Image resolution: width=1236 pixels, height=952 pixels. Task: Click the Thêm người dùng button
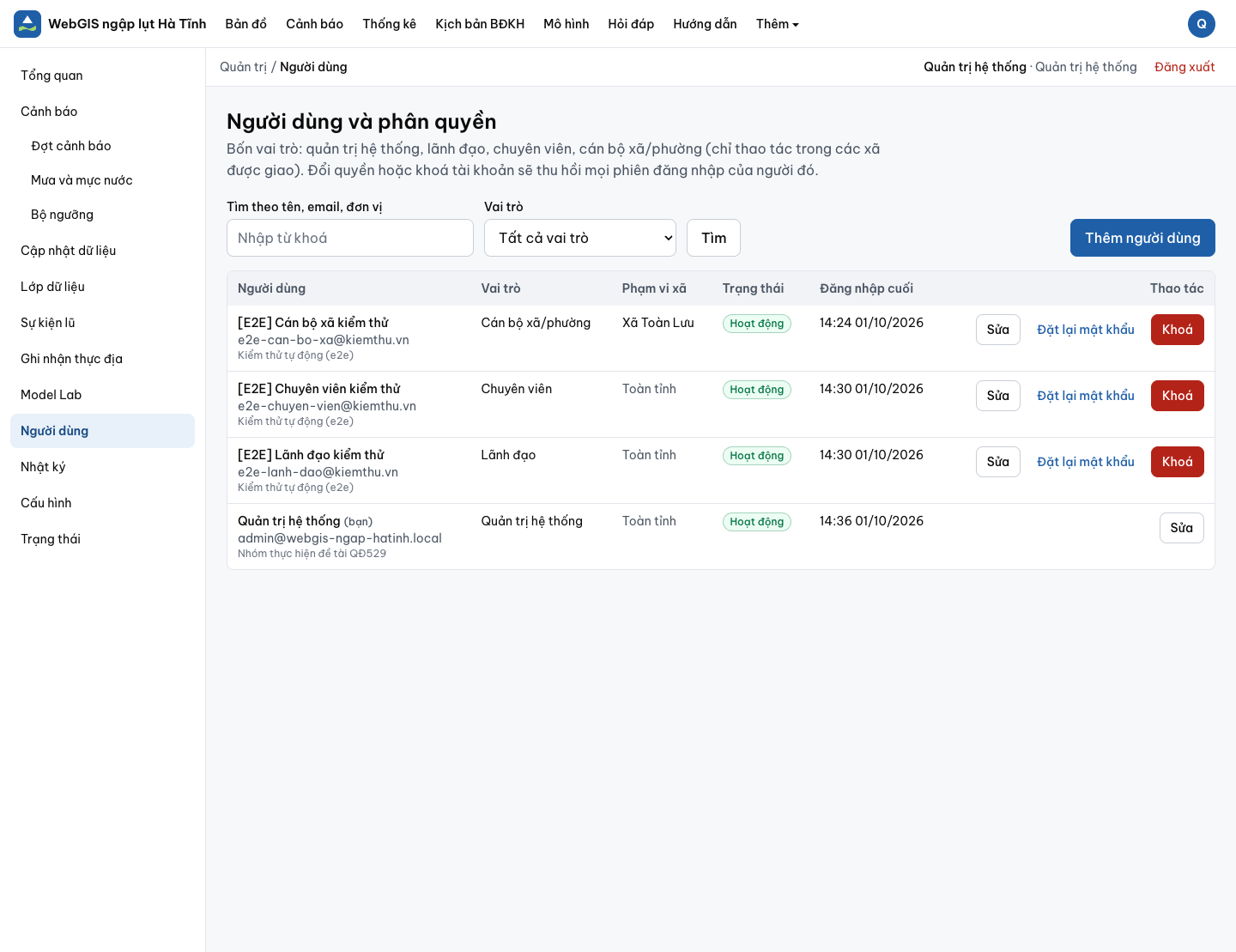pos(1142,238)
